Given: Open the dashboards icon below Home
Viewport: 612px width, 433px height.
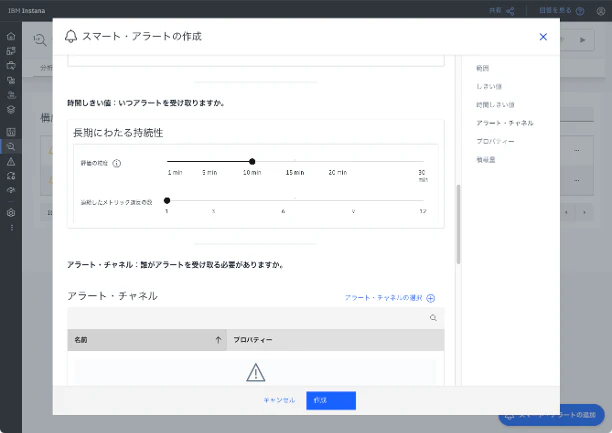Looking at the screenshot, I should click(11, 51).
